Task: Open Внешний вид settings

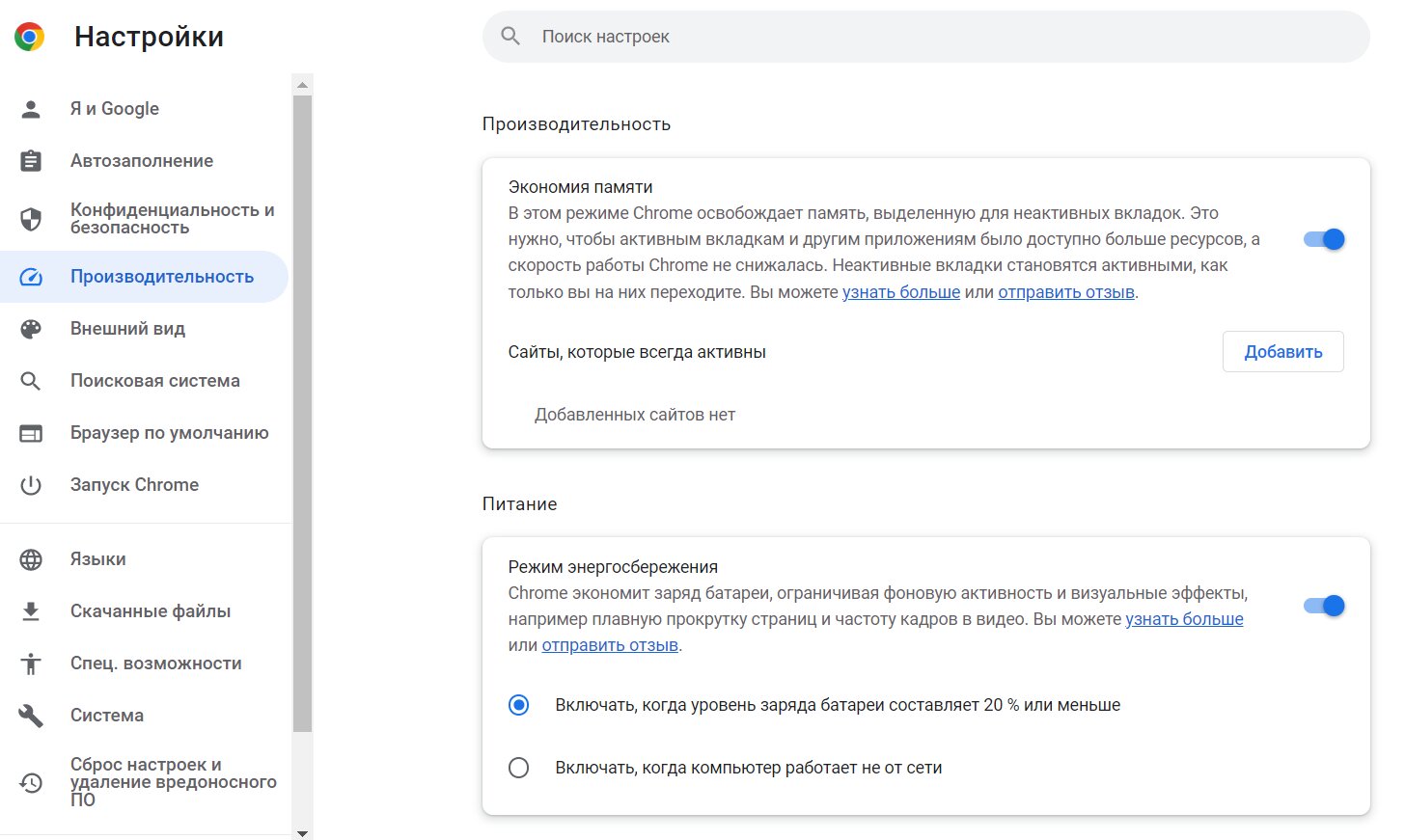Action: pyautogui.click(x=145, y=329)
